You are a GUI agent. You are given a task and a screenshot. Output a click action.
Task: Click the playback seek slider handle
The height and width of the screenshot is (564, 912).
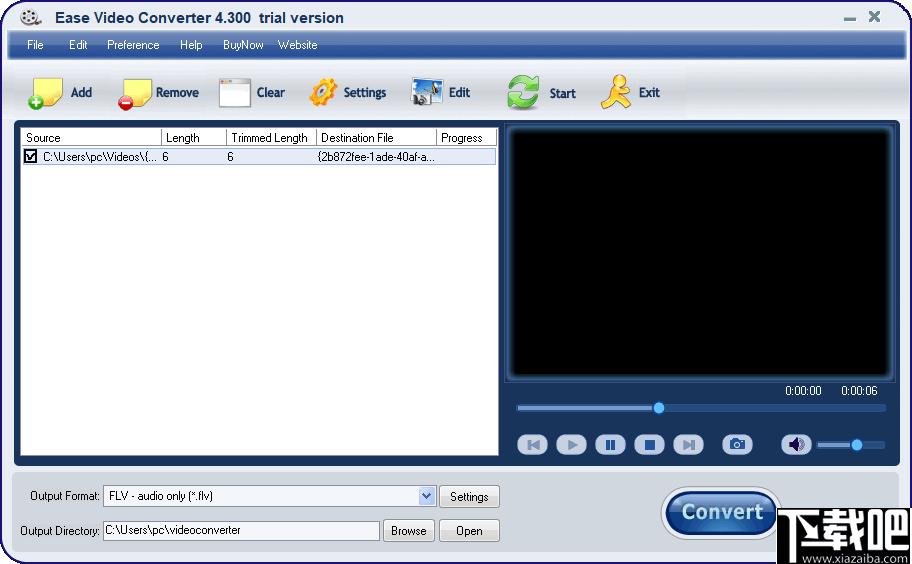click(658, 408)
